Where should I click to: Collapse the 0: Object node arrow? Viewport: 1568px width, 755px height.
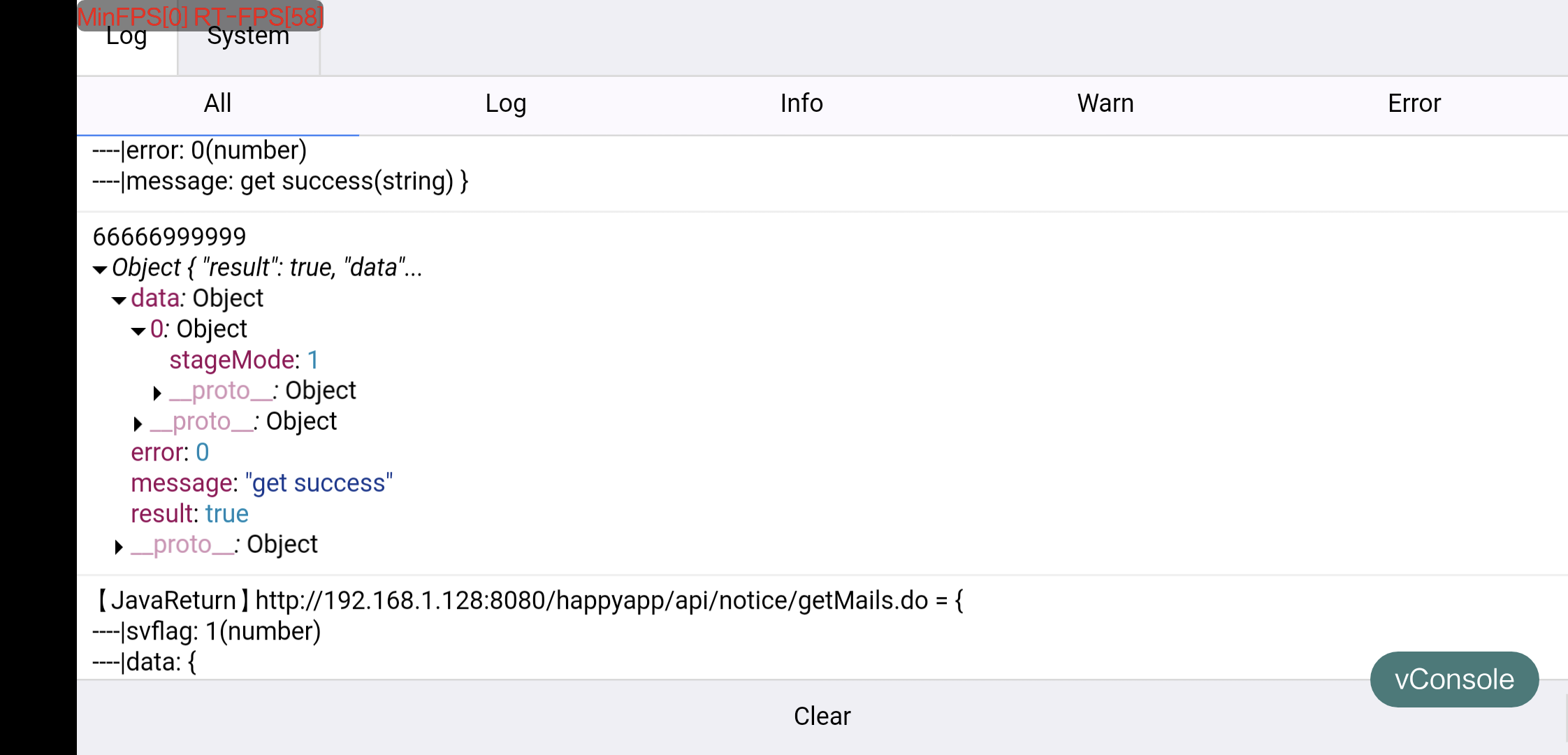click(138, 331)
